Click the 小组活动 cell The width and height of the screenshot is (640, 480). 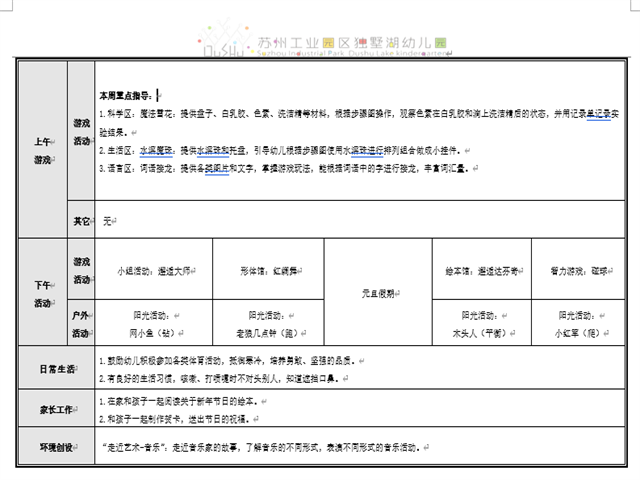click(x=154, y=269)
